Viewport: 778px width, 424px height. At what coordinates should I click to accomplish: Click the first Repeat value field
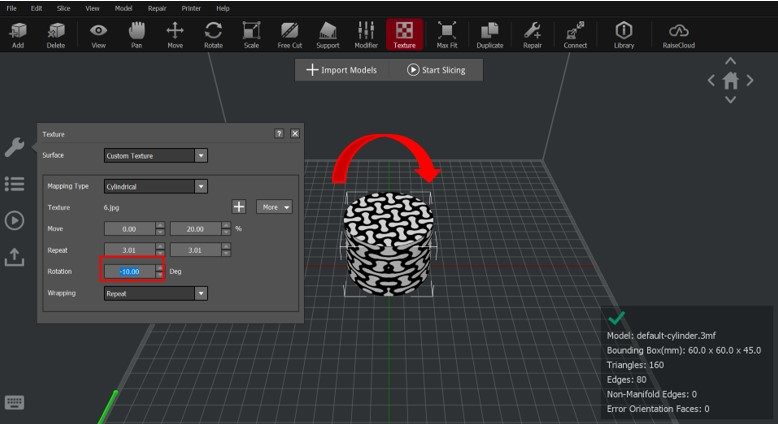pyautogui.click(x=130, y=250)
